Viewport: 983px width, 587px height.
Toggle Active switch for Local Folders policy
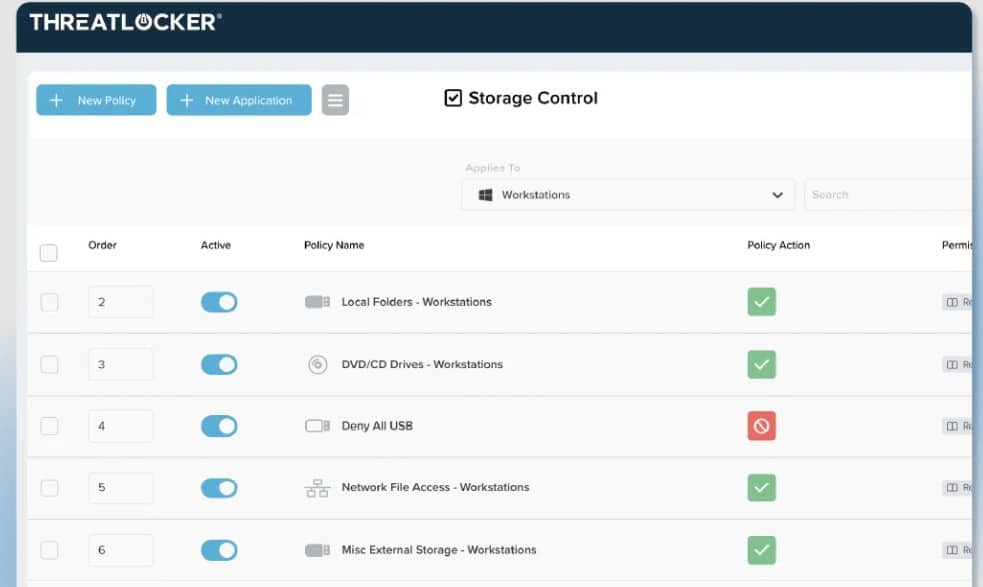[219, 302]
